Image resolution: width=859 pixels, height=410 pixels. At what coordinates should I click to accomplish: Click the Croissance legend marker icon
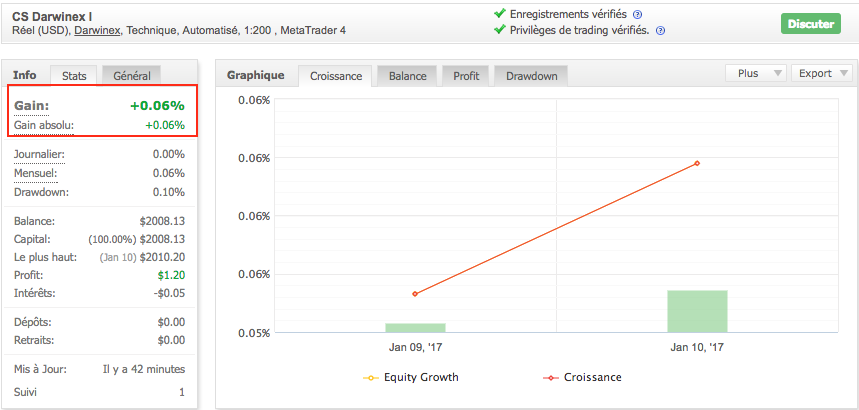(549, 378)
